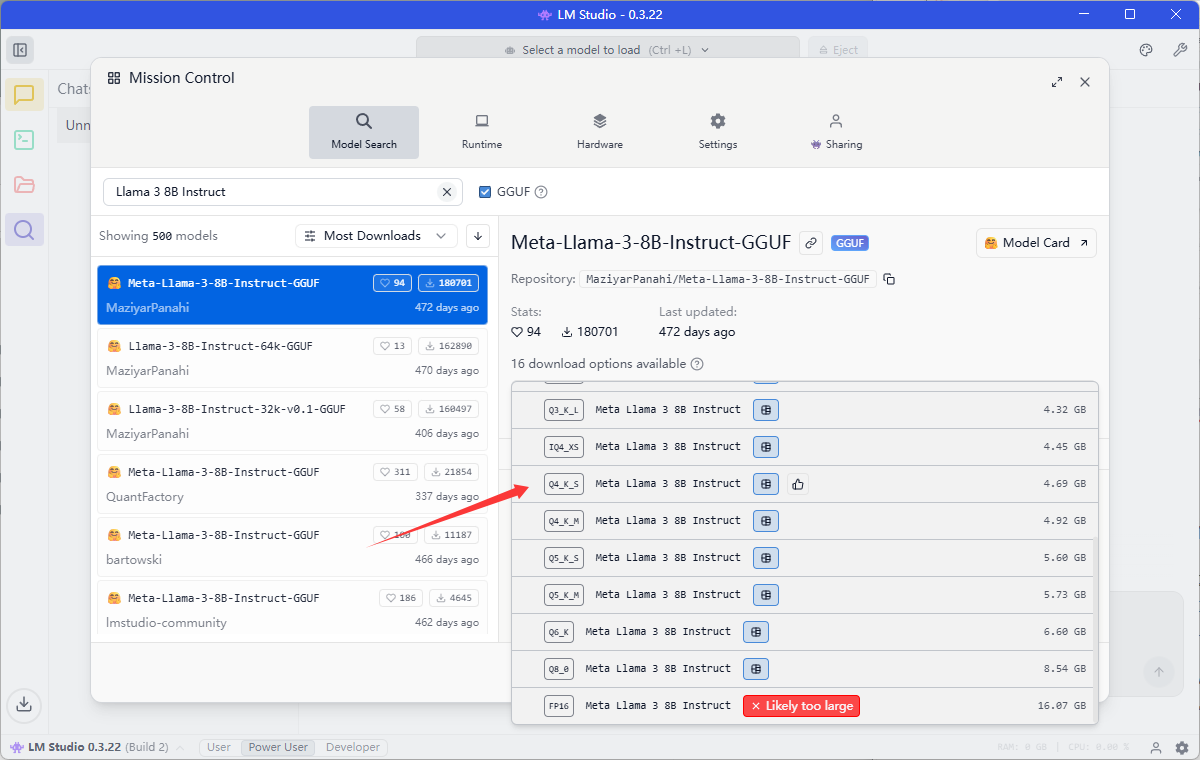Viewport: 1200px width, 760px height.
Task: Close the Mission Control dialog
Action: point(1085,82)
